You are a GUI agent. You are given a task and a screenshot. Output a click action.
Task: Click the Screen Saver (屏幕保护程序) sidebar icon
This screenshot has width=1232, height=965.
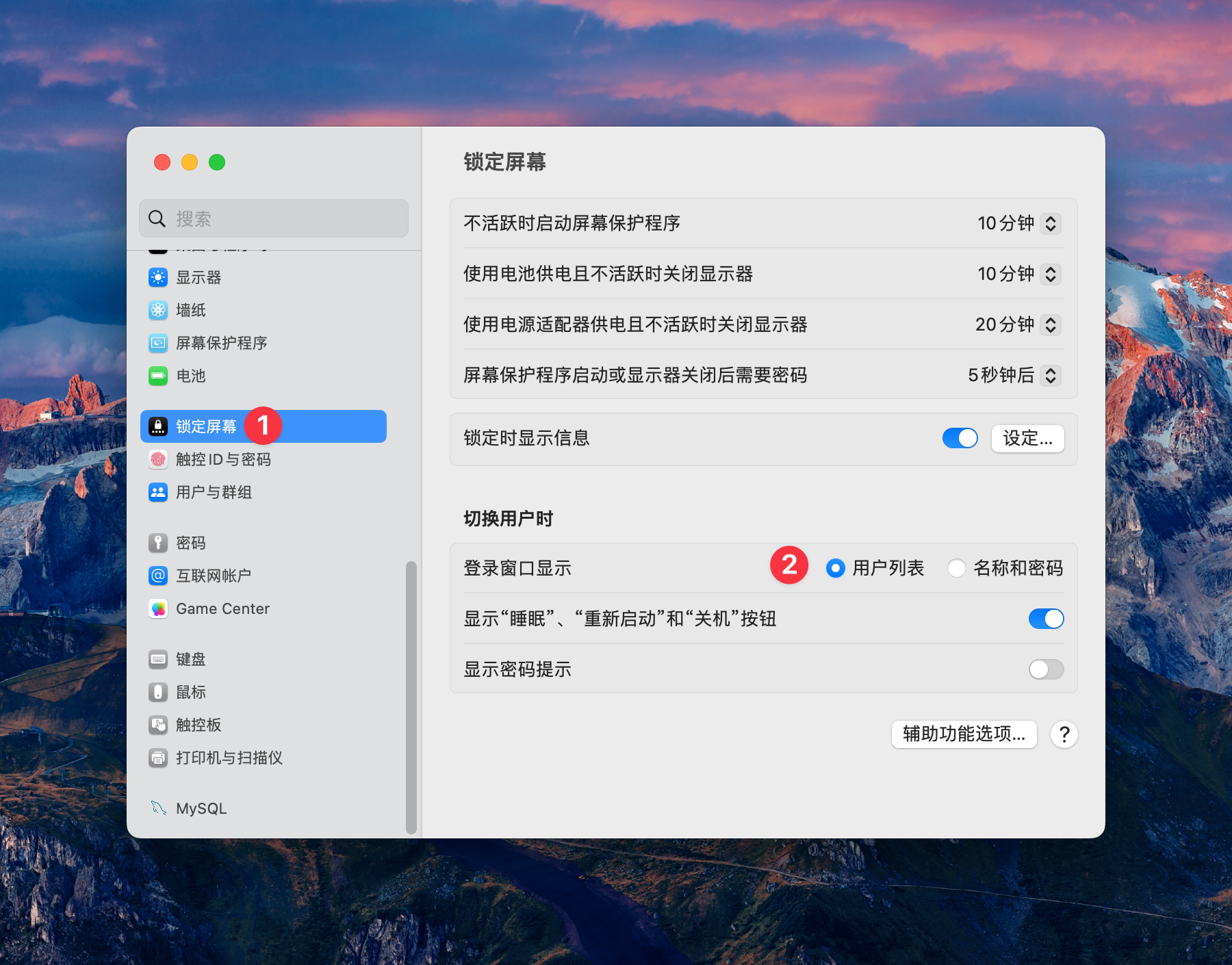point(158,343)
